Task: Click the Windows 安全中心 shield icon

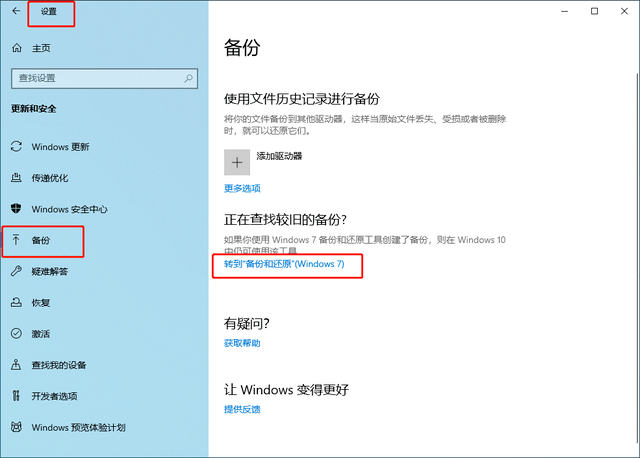Action: pyautogui.click(x=16, y=209)
